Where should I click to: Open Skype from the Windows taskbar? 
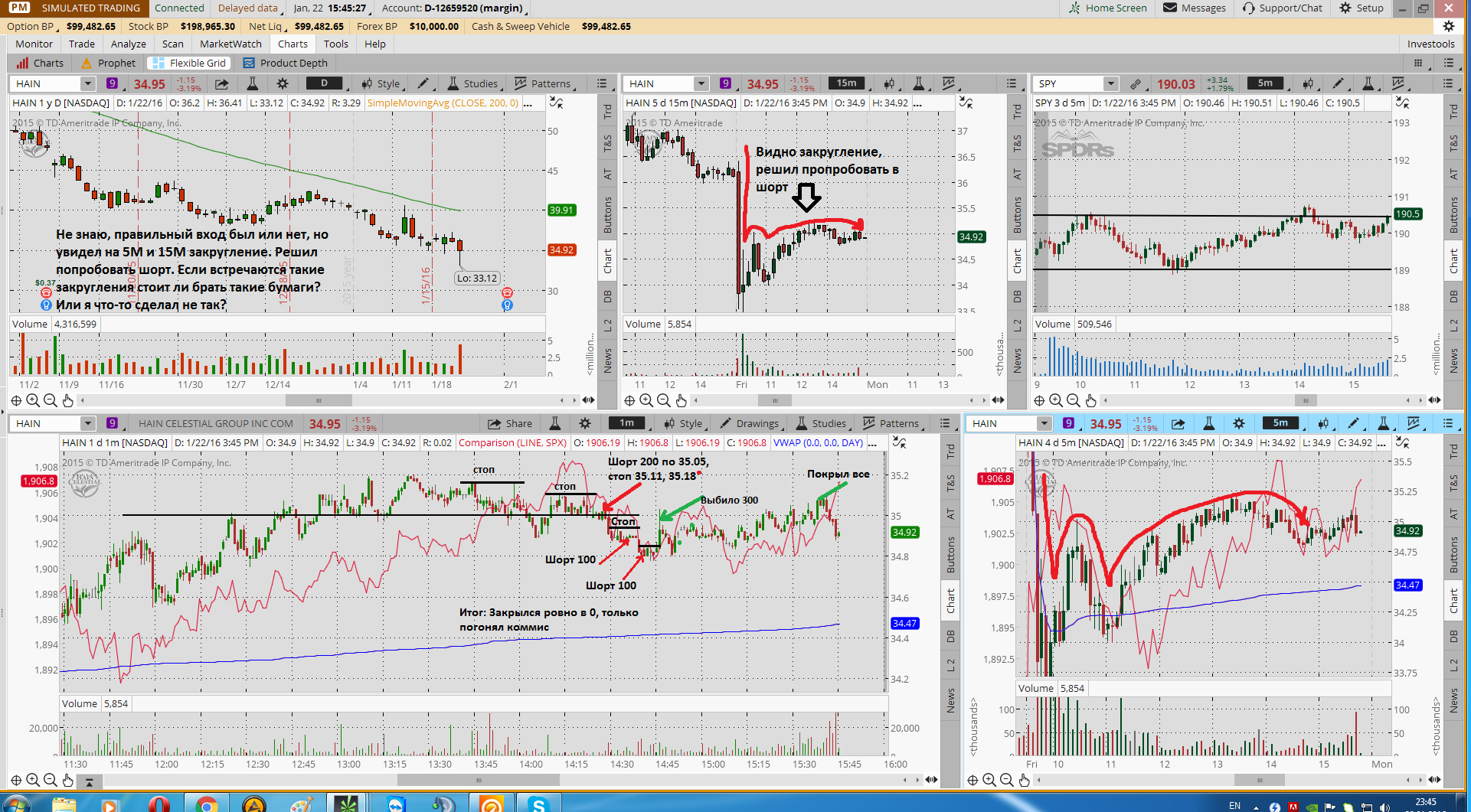click(539, 804)
